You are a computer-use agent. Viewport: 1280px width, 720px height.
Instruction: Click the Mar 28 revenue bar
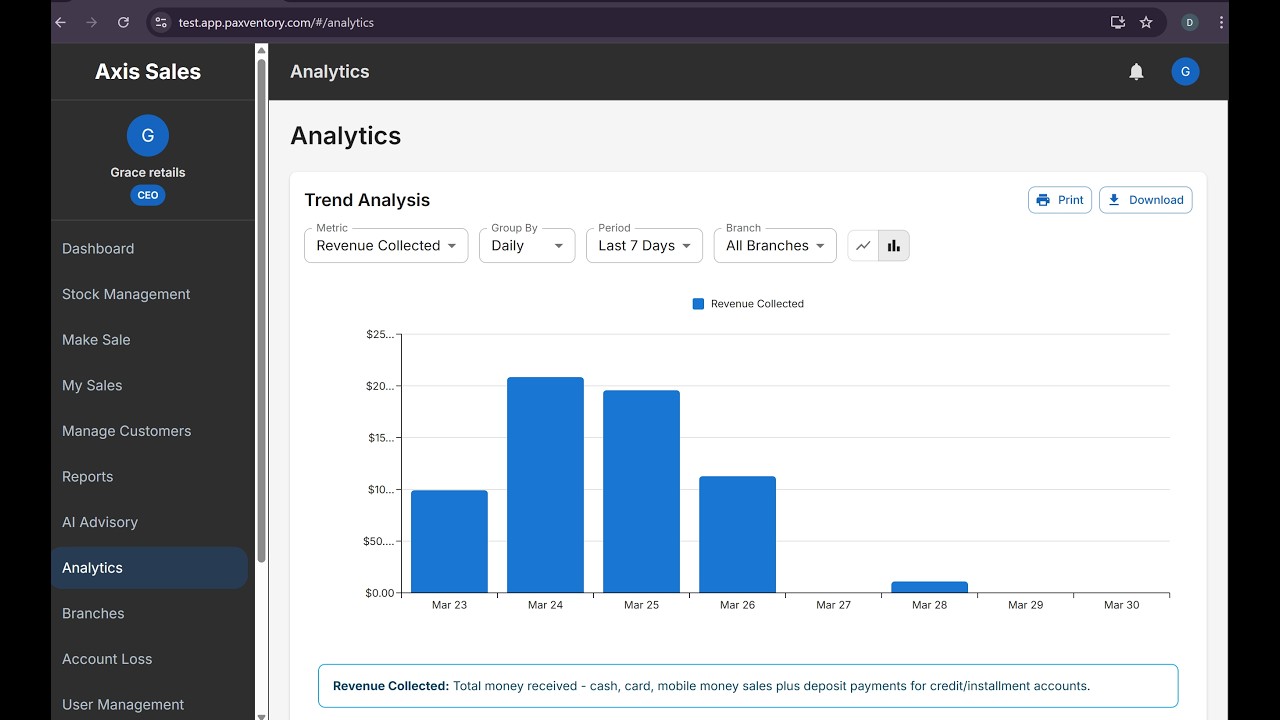pyautogui.click(x=929, y=587)
